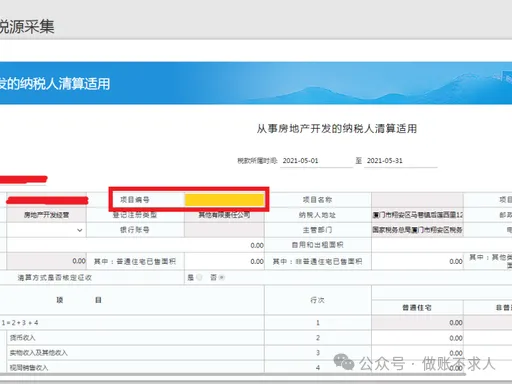The height and width of the screenshot is (384, 512).
Task: Click 普通住宅 amount in row 1
Action: point(417,323)
